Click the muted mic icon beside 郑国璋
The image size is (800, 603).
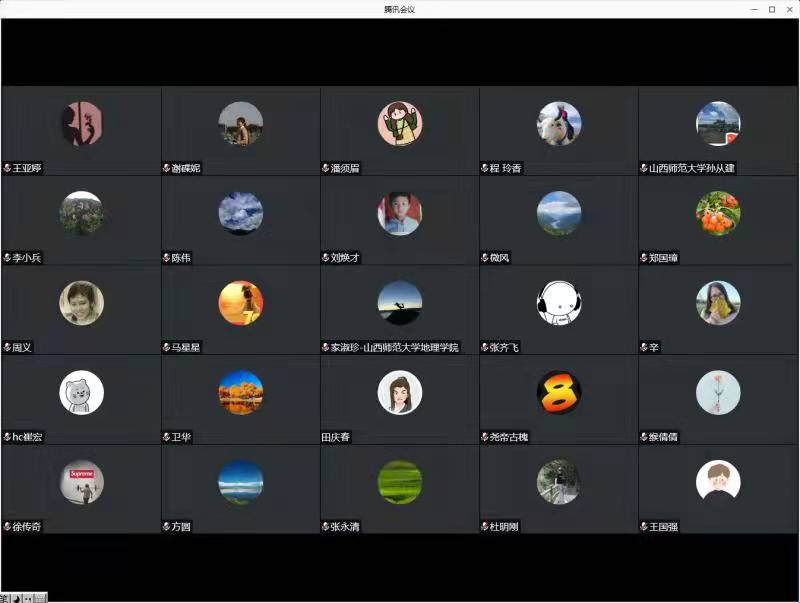tap(645, 258)
